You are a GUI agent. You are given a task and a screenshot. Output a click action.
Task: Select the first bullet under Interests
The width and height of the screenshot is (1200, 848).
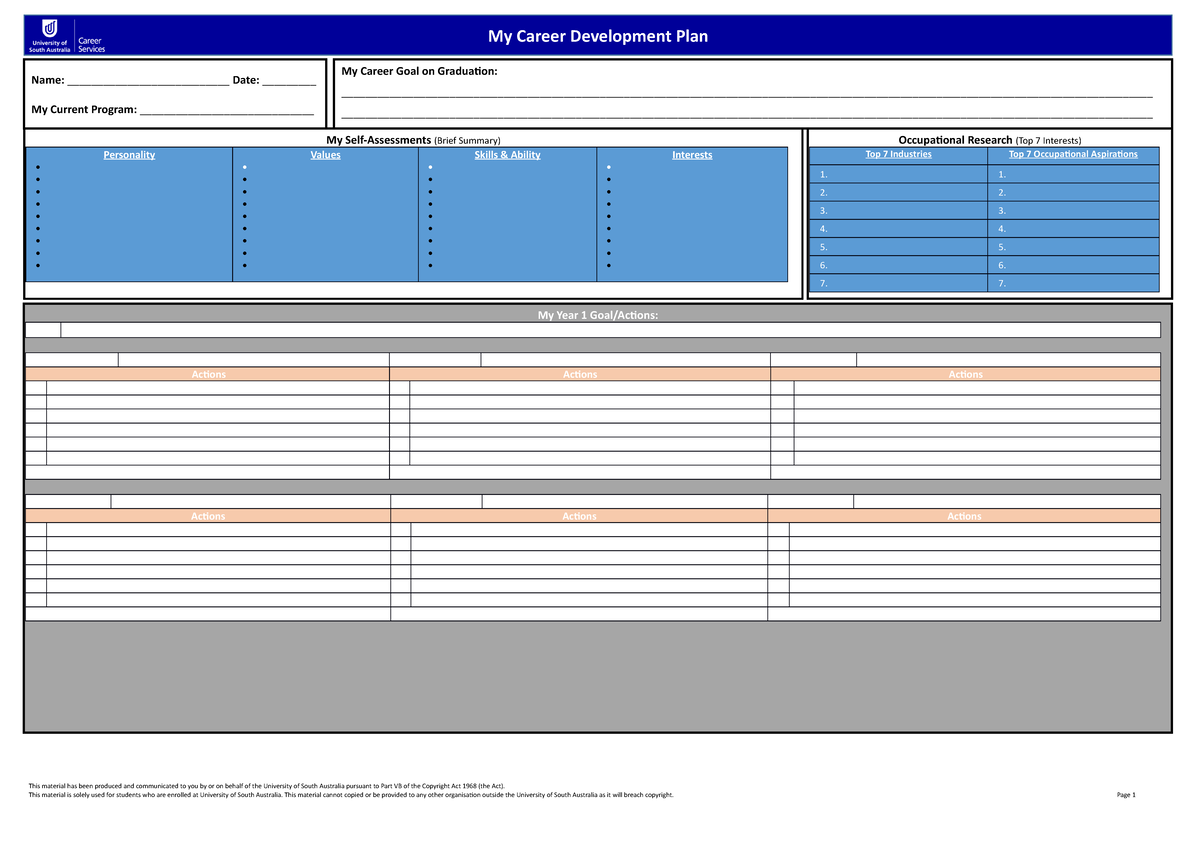(x=607, y=167)
